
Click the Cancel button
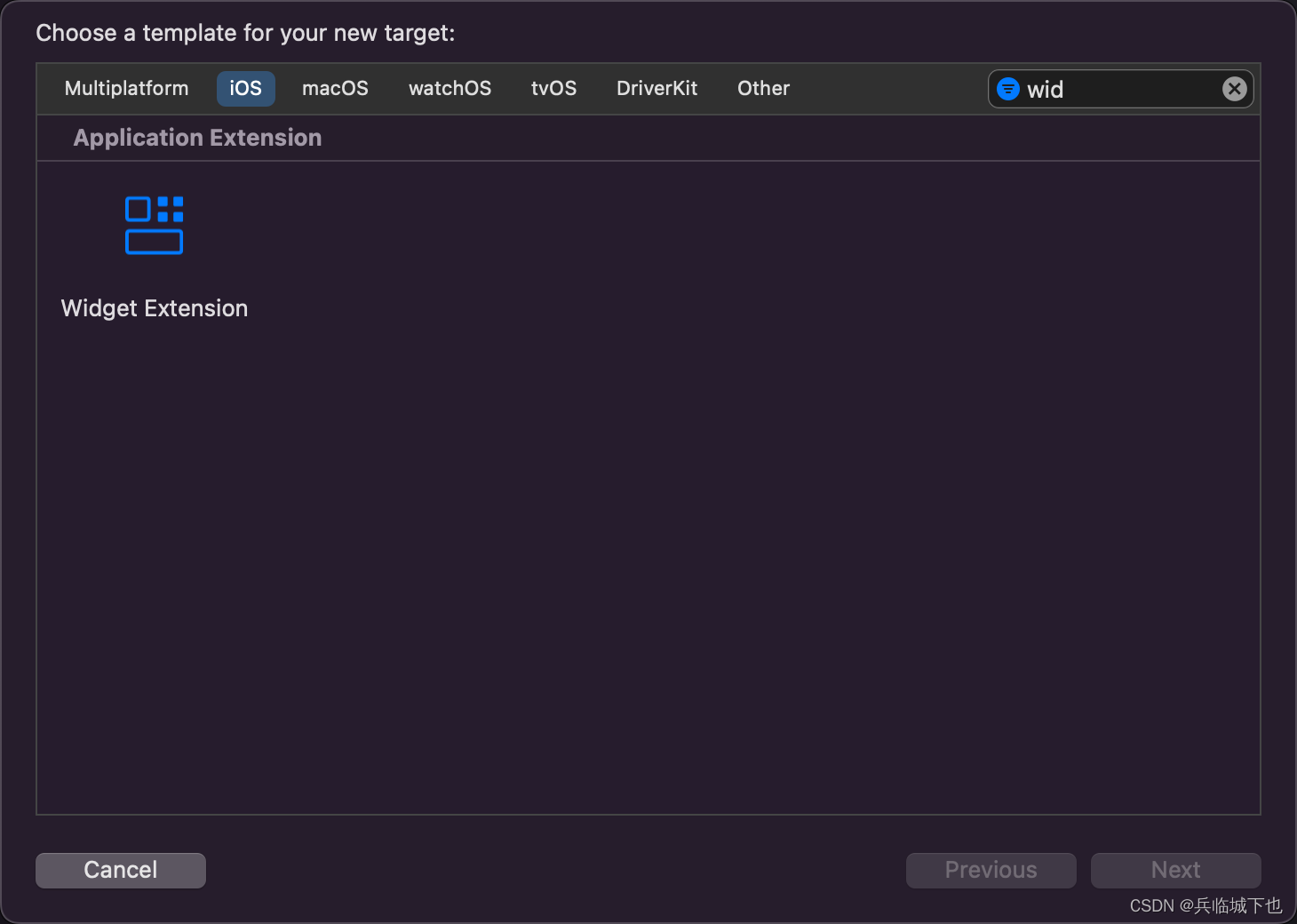pyautogui.click(x=121, y=870)
